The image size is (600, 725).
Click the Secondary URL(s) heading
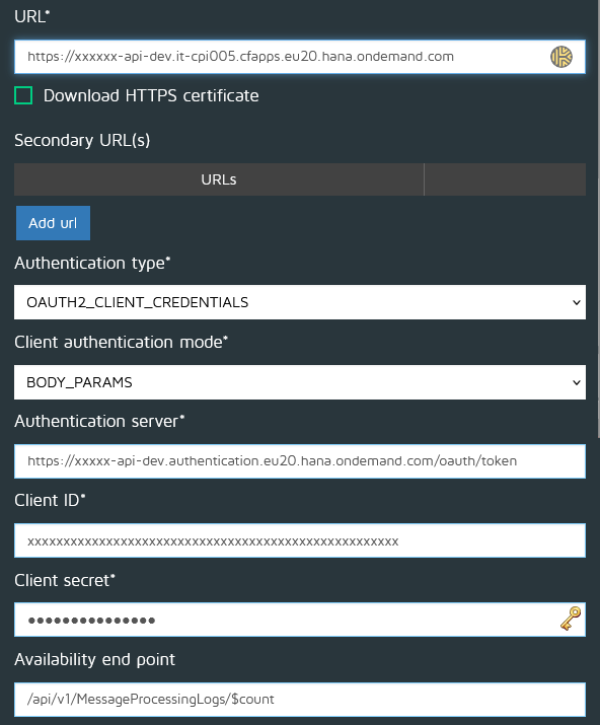click(x=82, y=141)
